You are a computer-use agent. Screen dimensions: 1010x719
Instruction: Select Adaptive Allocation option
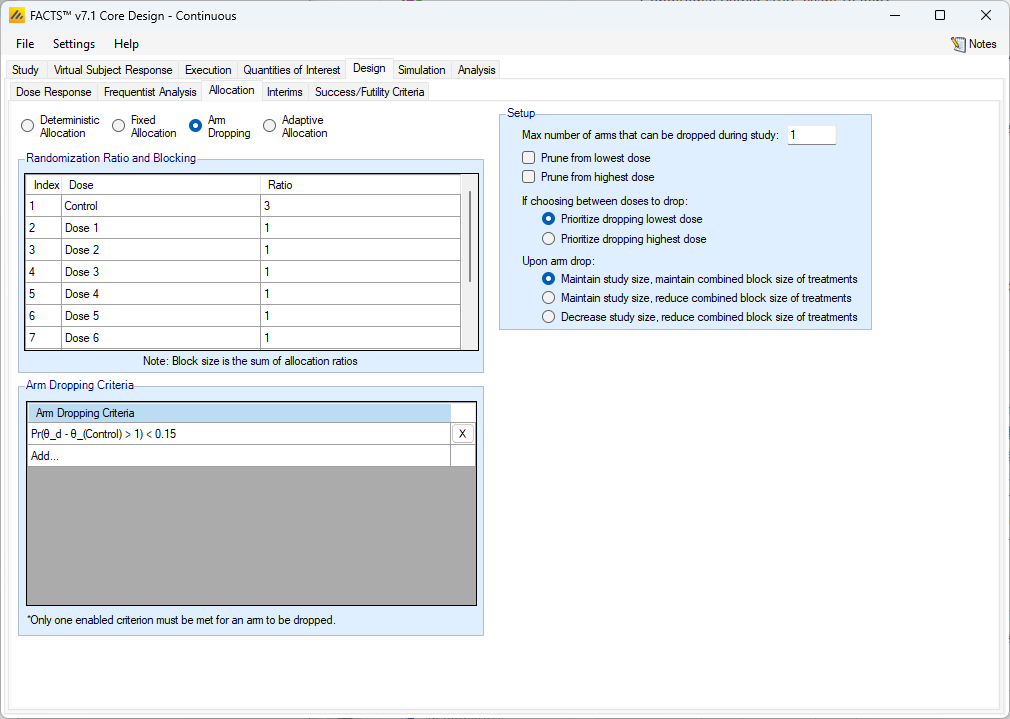[270, 126]
